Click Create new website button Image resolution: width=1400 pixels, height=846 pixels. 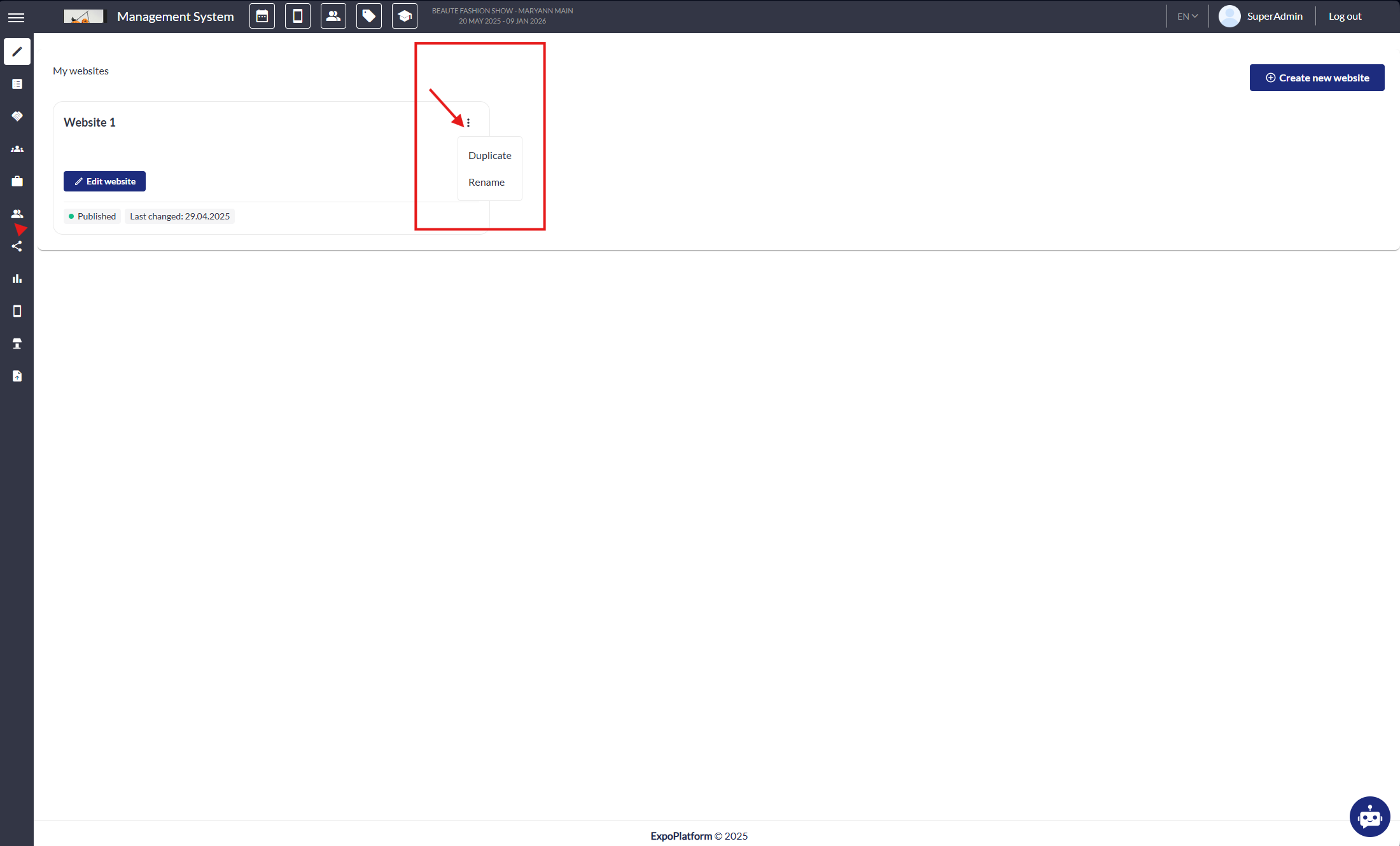point(1317,78)
